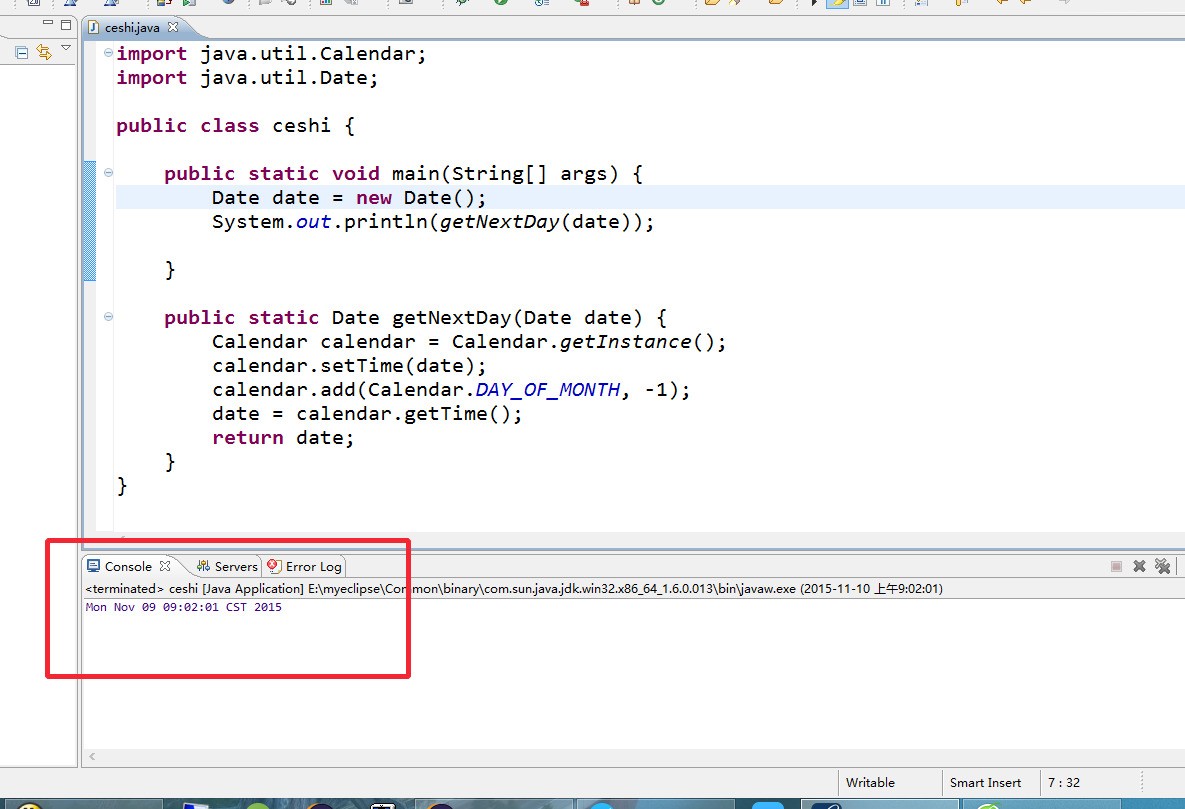Click the Writable status bar field
This screenshot has height=809, width=1185.
click(870, 782)
